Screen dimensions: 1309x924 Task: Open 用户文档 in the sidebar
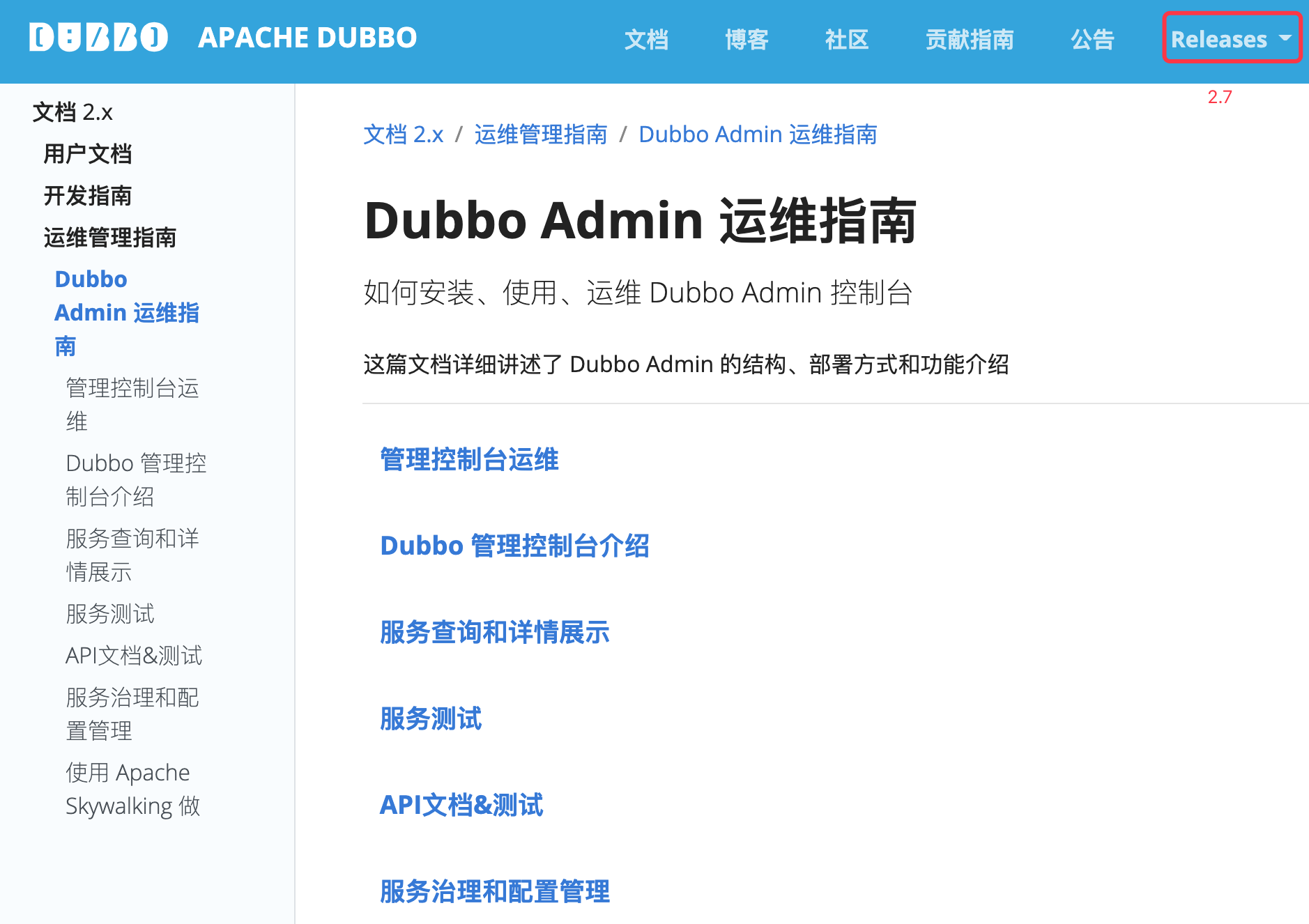88,154
